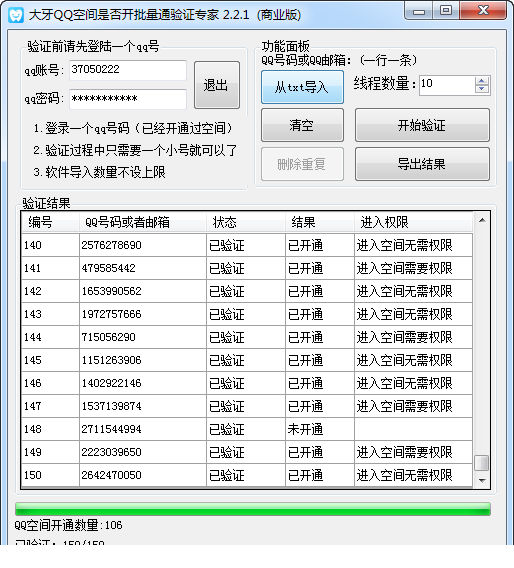Maximize the application window
The height and width of the screenshot is (568, 514).
(446, 11)
